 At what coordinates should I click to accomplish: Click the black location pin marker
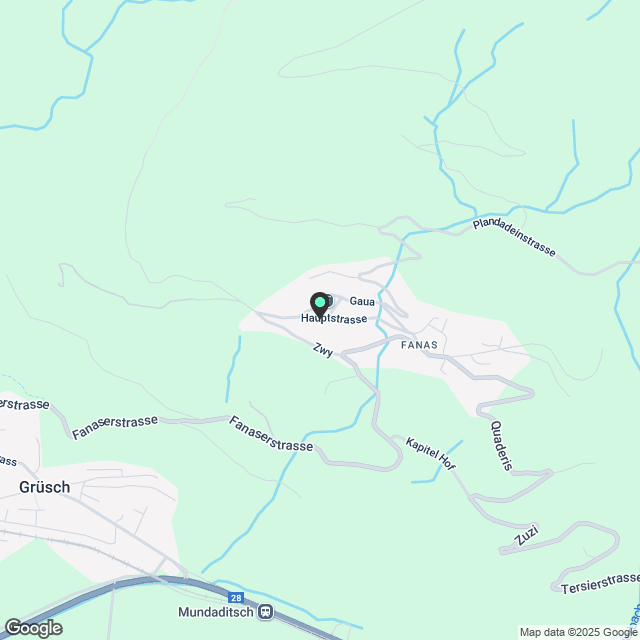pyautogui.click(x=320, y=304)
